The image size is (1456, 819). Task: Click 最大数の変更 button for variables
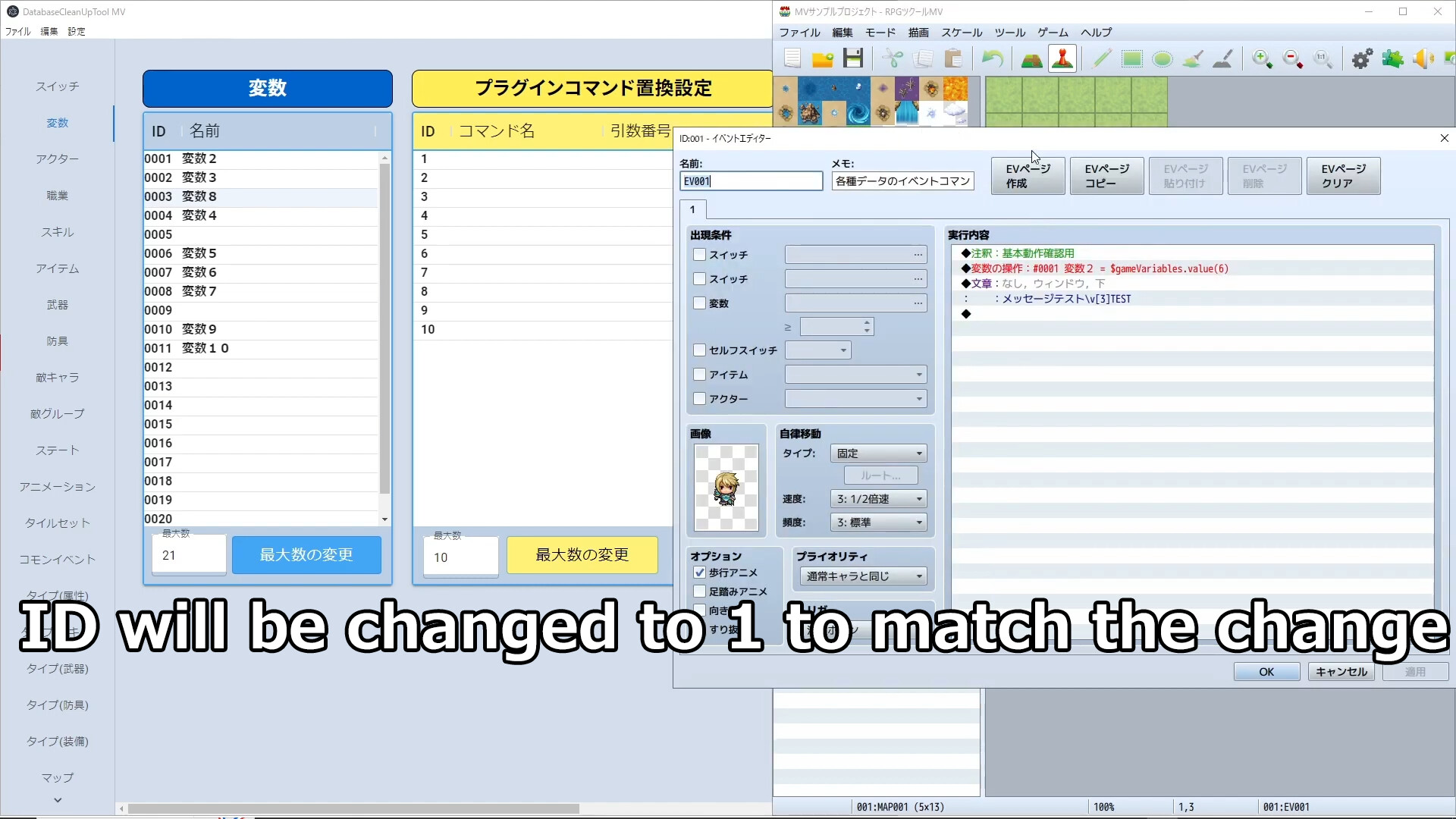[x=306, y=554]
